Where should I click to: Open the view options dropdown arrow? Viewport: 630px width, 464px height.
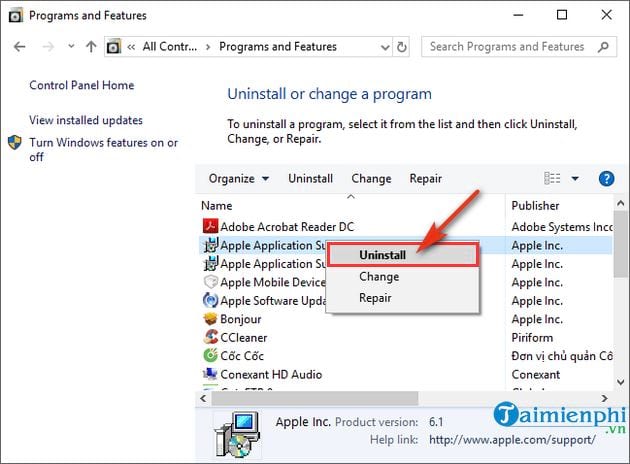pyautogui.click(x=575, y=178)
